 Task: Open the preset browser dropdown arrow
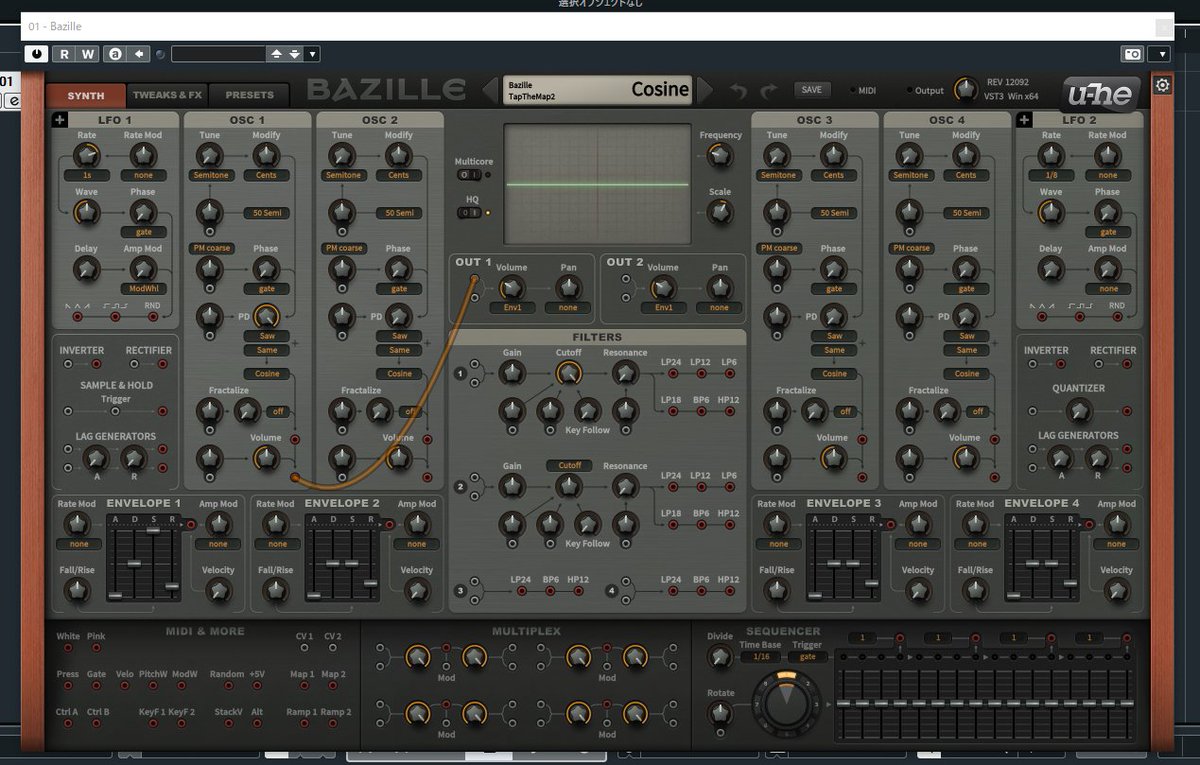[313, 53]
